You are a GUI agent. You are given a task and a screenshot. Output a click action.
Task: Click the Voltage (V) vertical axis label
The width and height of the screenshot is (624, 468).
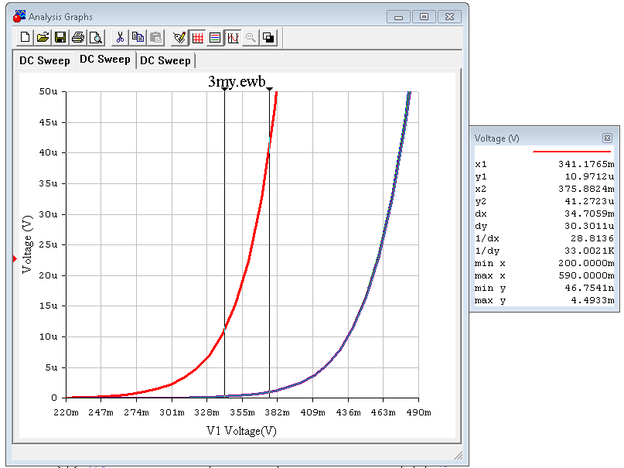click(27, 244)
